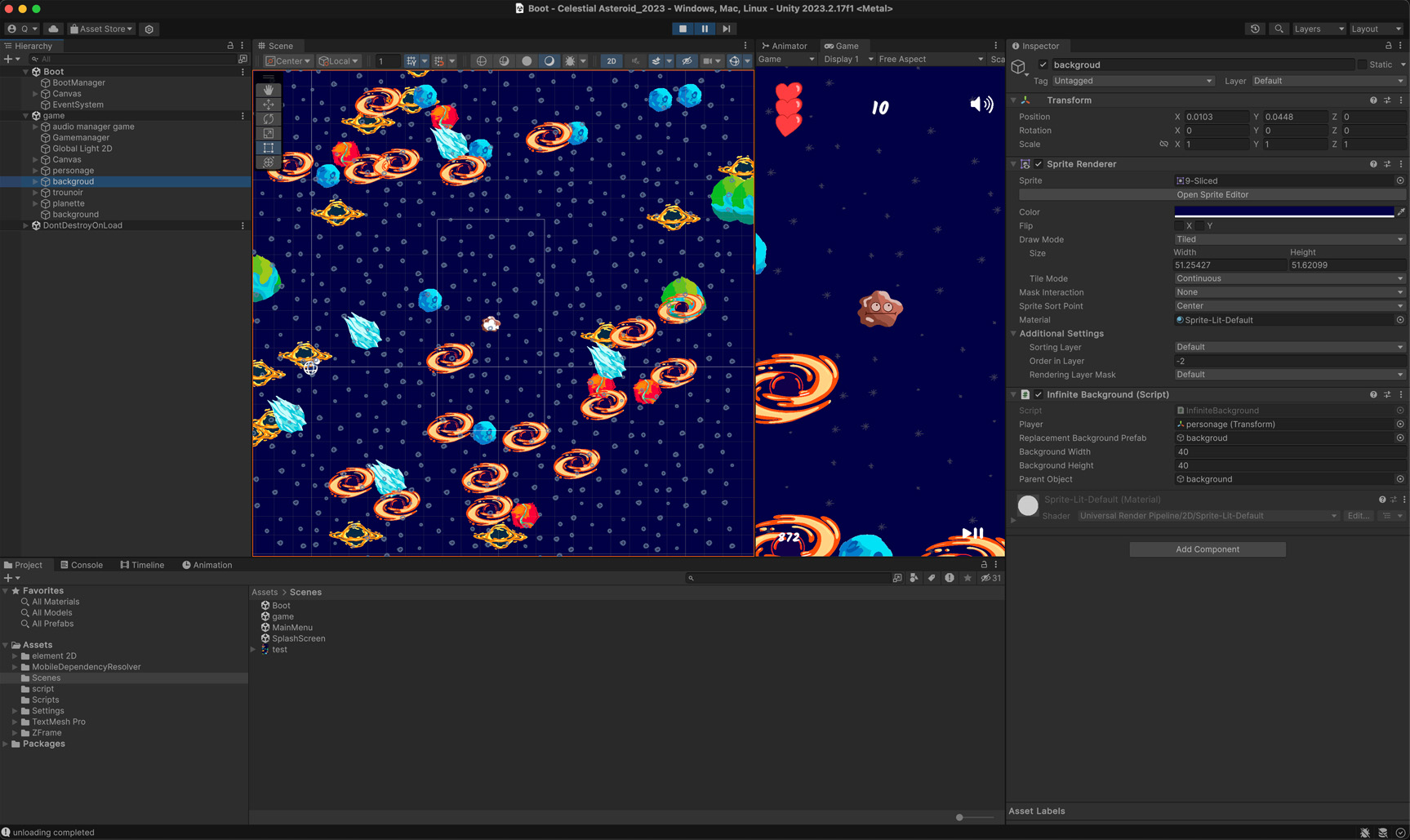Click Search by Type icon in Project panel
Screen dimensions: 1410x840
click(x=914, y=578)
